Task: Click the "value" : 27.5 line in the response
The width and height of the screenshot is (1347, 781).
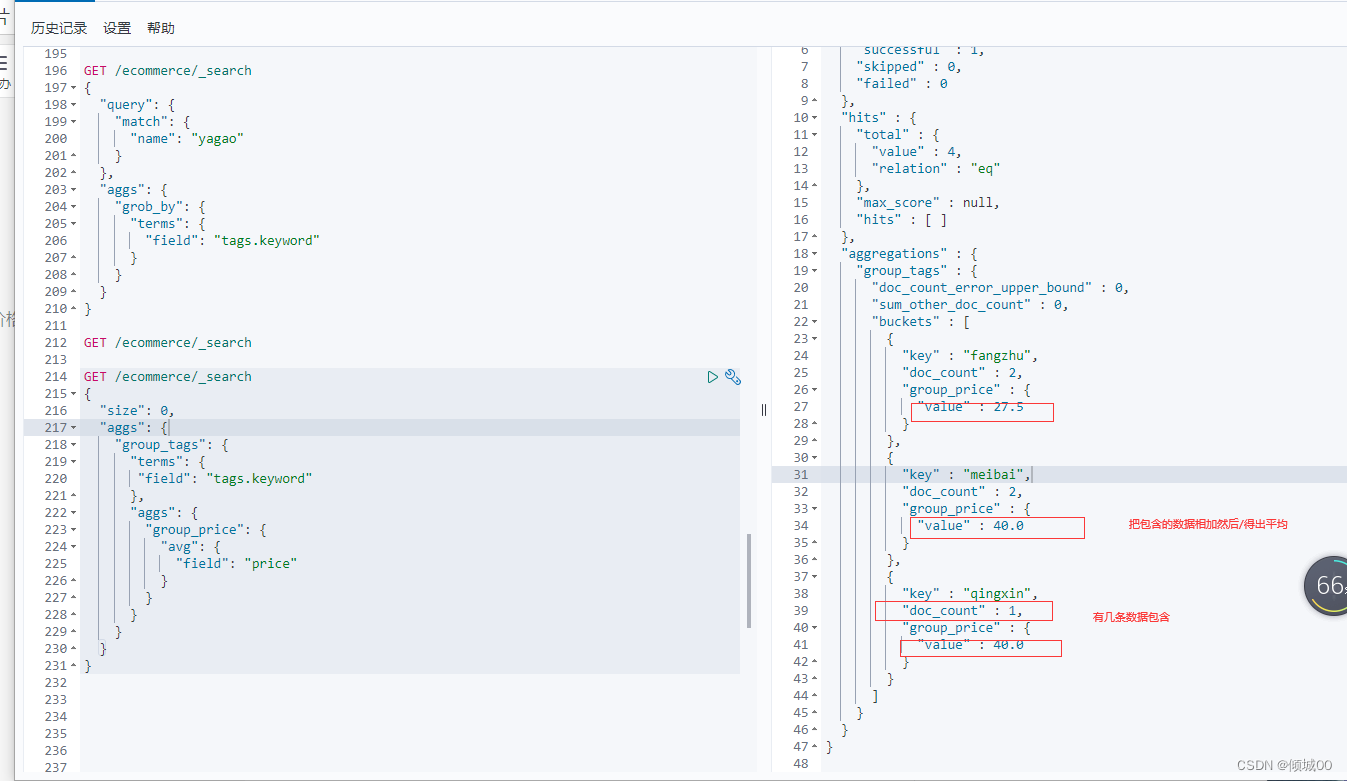Action: pos(971,407)
